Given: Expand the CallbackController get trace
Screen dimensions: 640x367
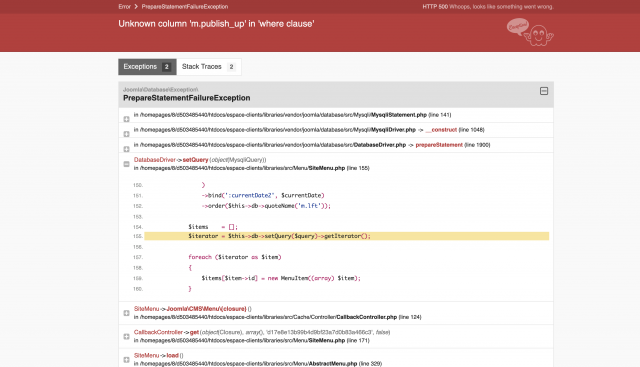Looking at the screenshot, I should click(x=127, y=336).
